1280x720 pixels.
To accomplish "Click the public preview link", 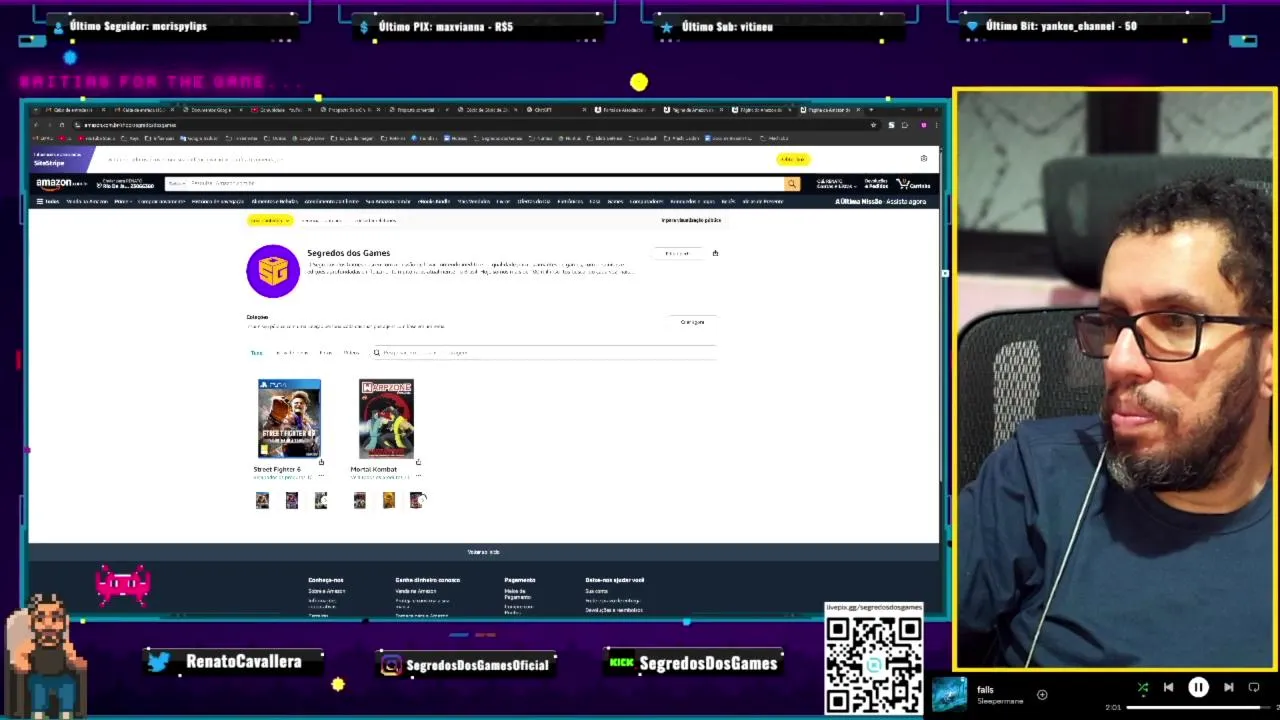I will pos(691,220).
